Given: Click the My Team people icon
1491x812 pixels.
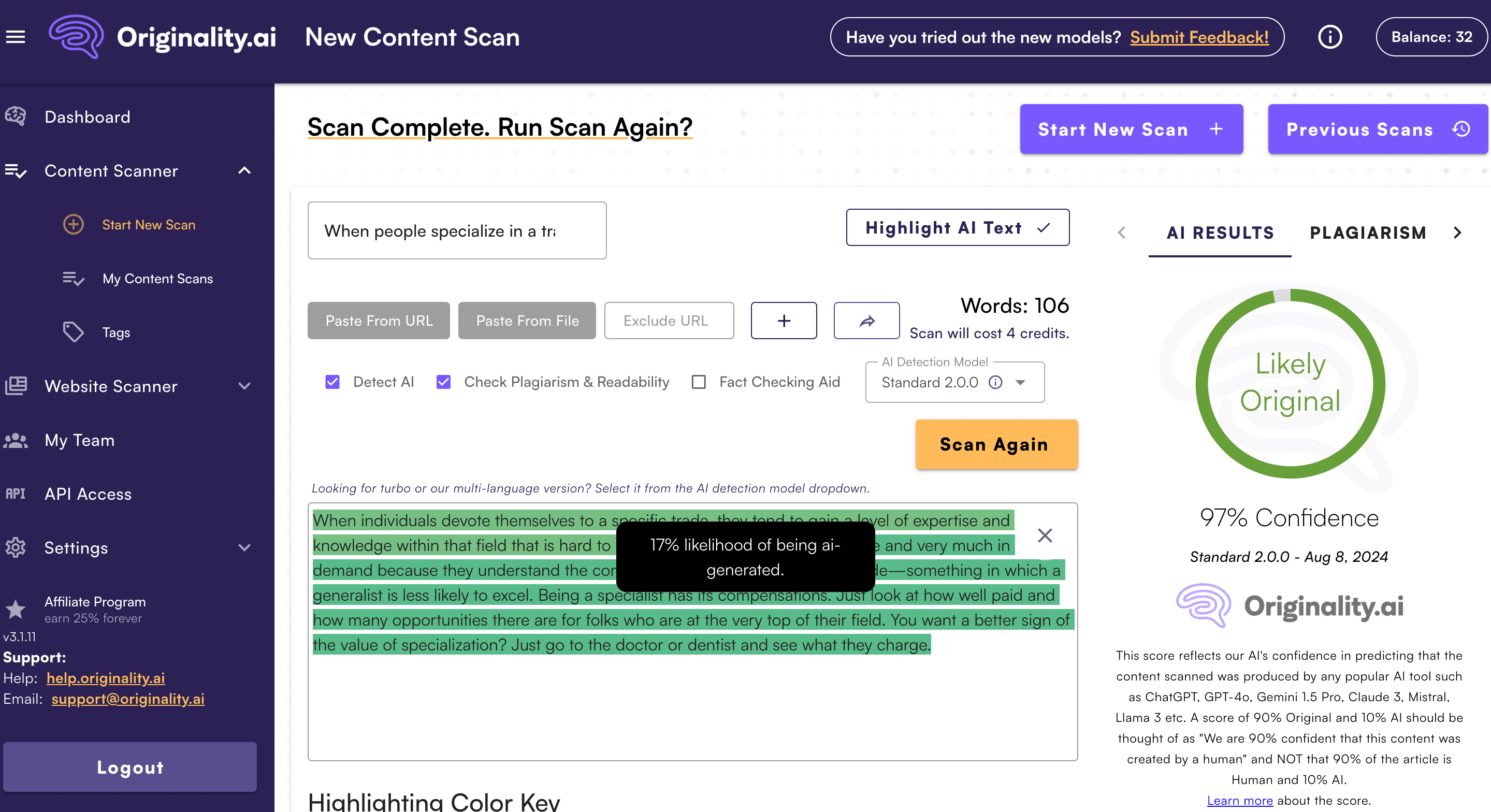Looking at the screenshot, I should 16,440.
